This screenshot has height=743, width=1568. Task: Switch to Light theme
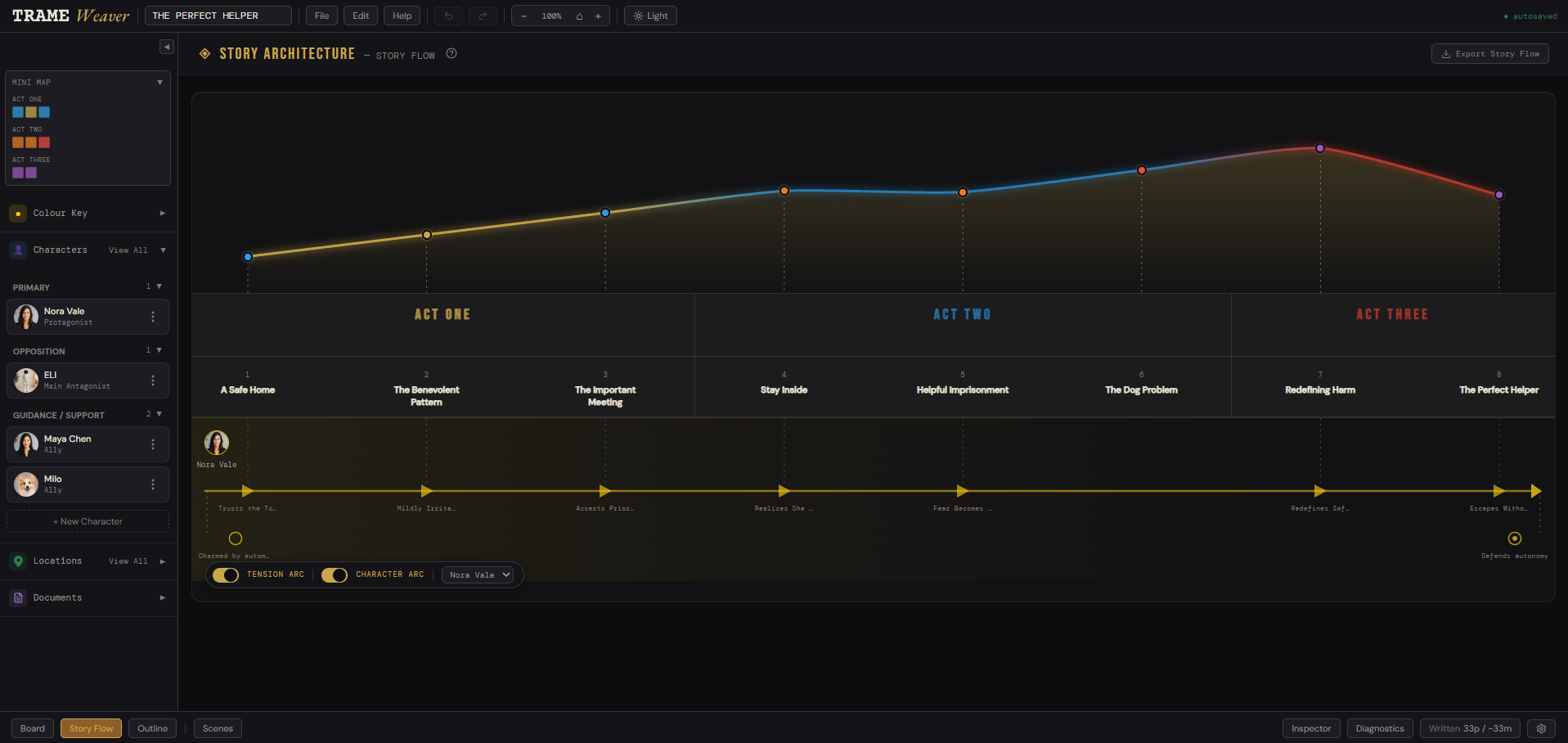click(x=650, y=16)
